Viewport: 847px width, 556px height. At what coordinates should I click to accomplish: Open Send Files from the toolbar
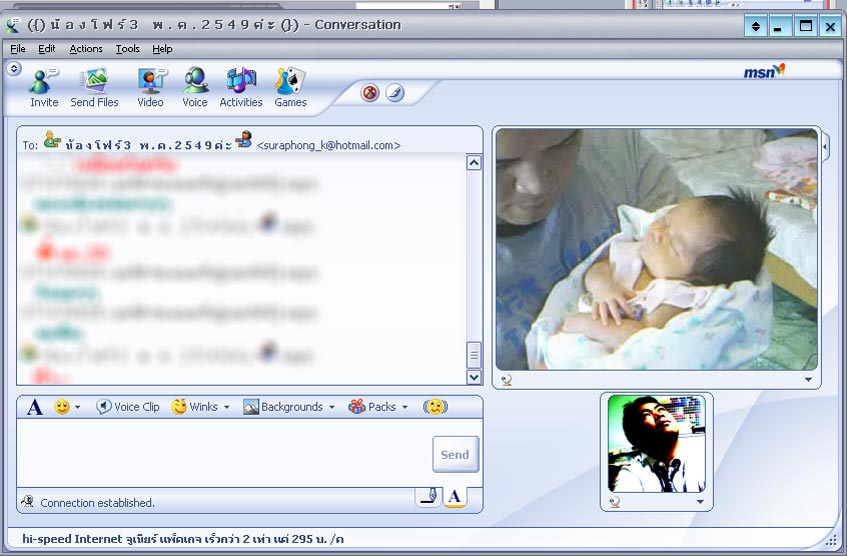94,84
